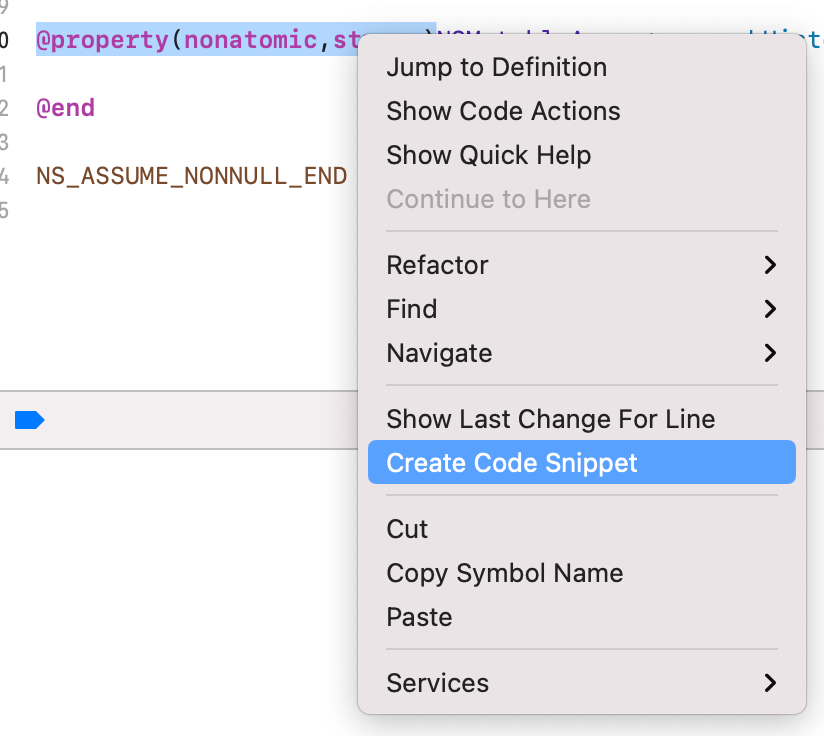The width and height of the screenshot is (824, 736).
Task: Click the gutter beside NS_ASSUME_NONNULL_END line
Action: 6,177
